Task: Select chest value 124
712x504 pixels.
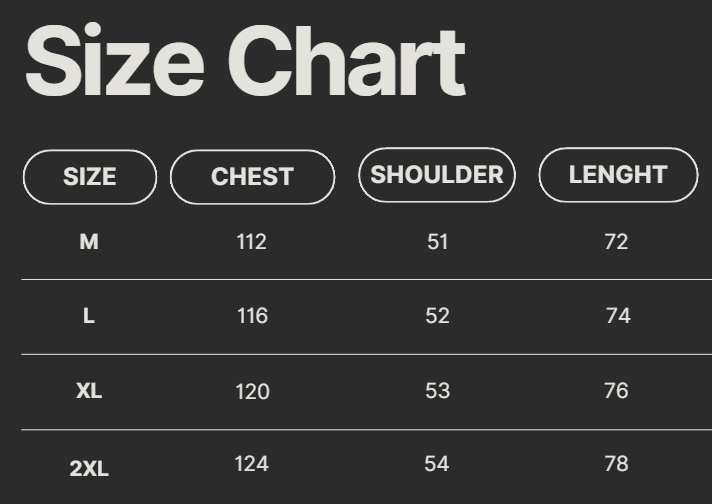Action: point(252,464)
